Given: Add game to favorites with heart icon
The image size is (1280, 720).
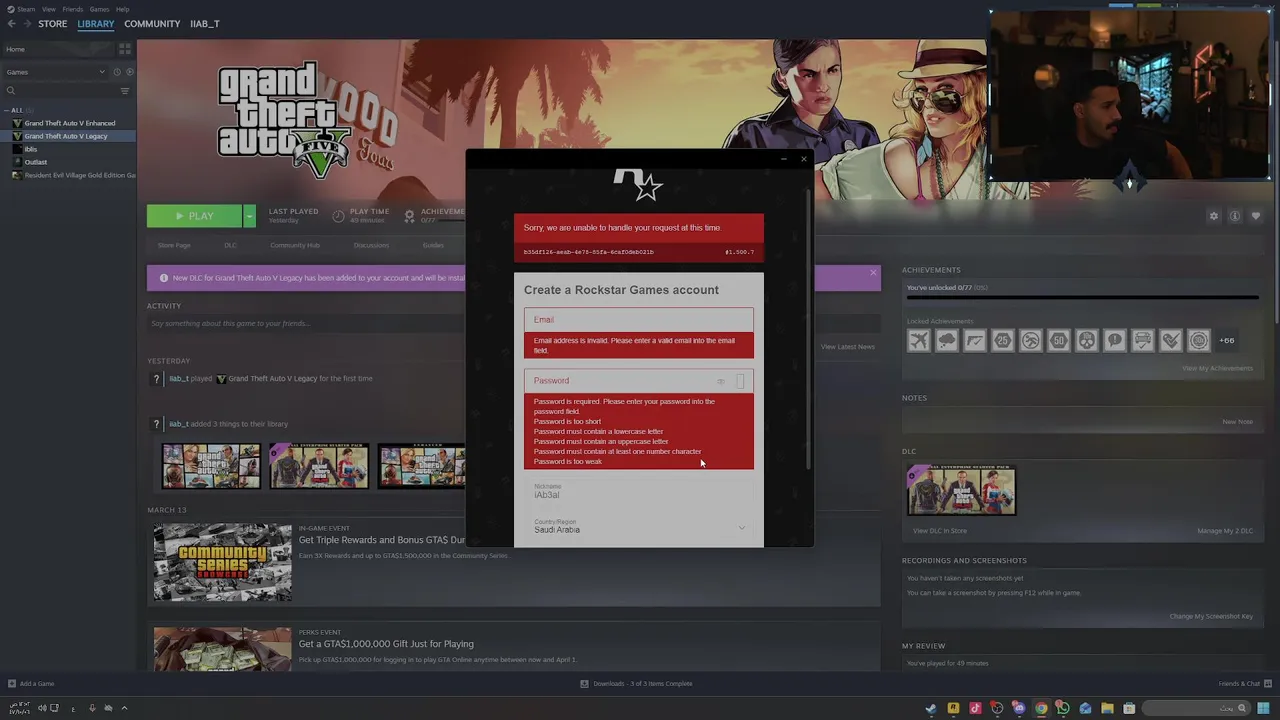Looking at the screenshot, I should [1256, 216].
